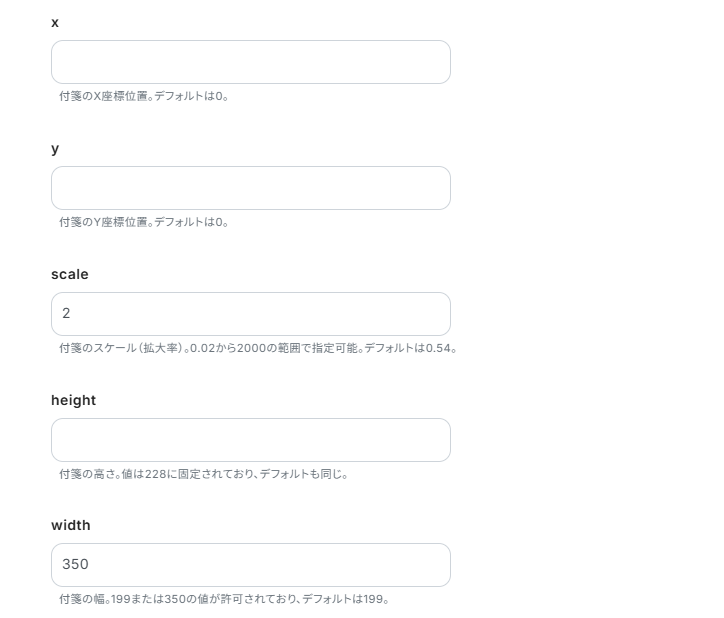Click into the y coordinate input field

pyautogui.click(x=250, y=188)
